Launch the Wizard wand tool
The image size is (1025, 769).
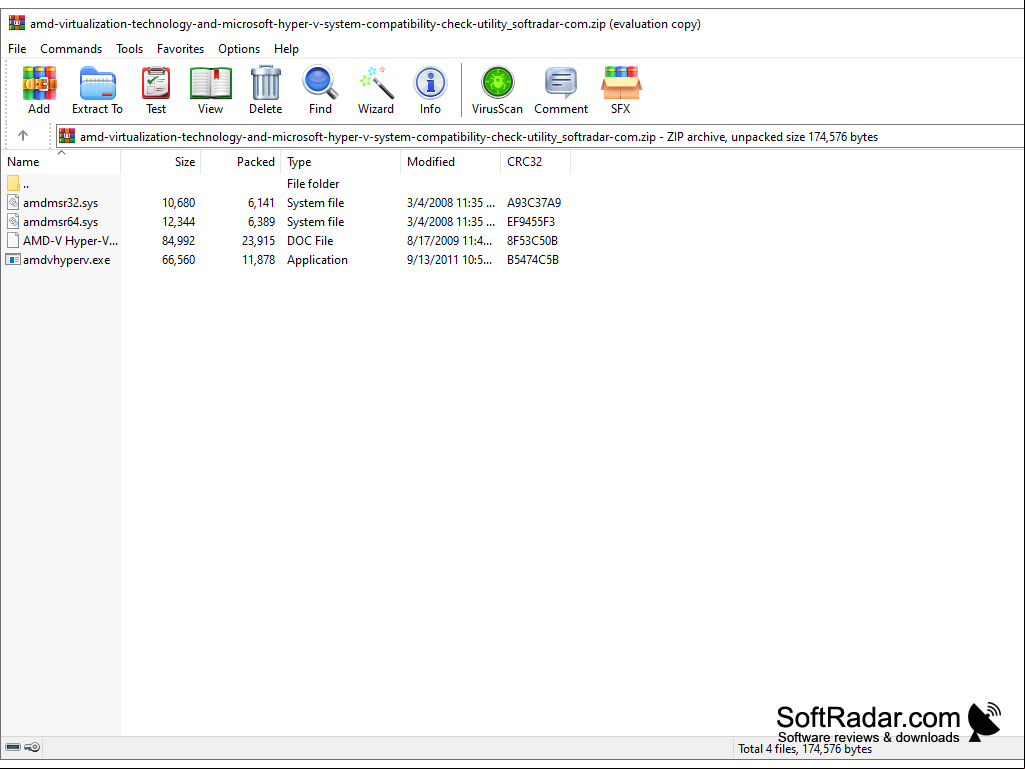(x=376, y=83)
